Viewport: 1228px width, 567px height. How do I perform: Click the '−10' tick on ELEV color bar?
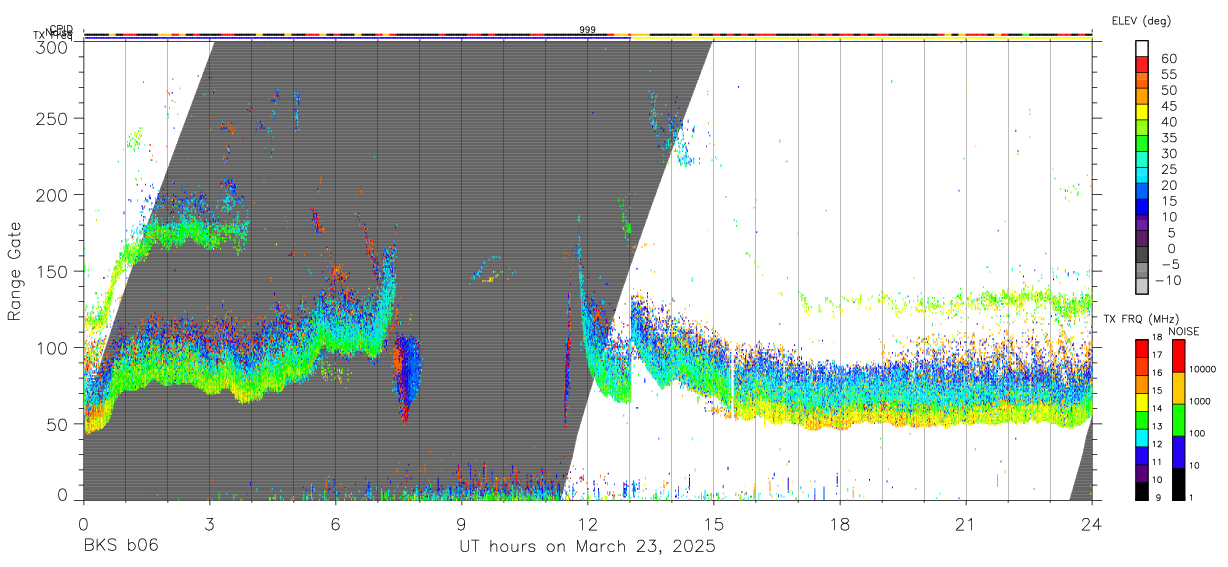(x=1171, y=281)
